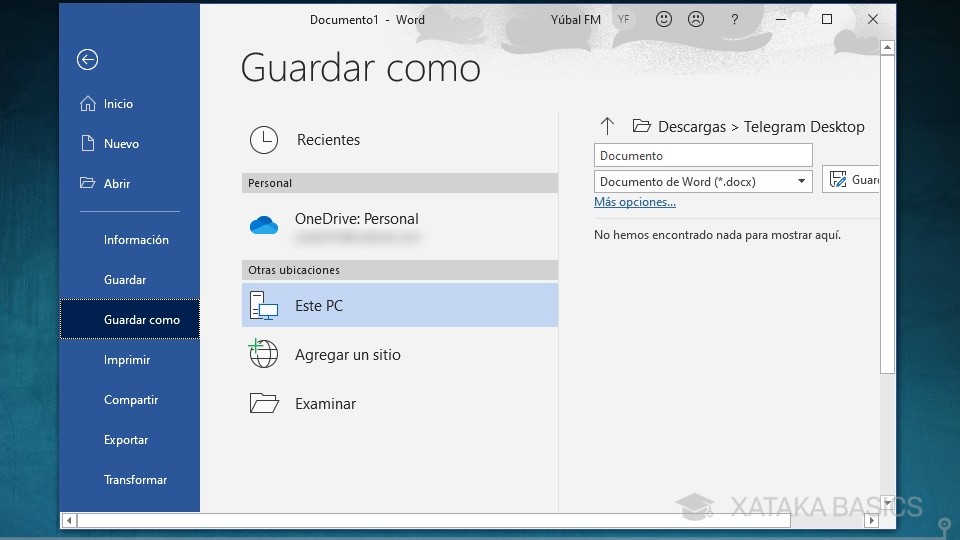This screenshot has width=960, height=540.
Task: Go up one folder level arrow
Action: click(x=607, y=126)
